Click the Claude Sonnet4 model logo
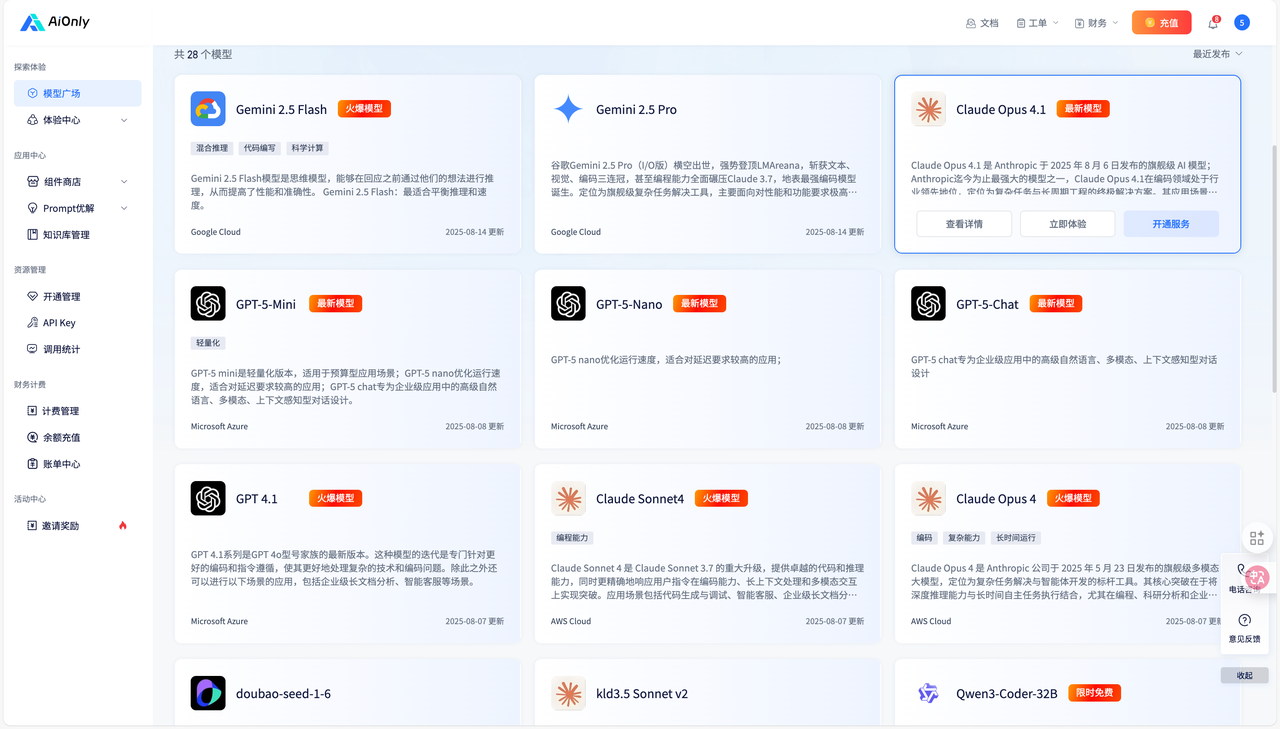 tap(568, 498)
